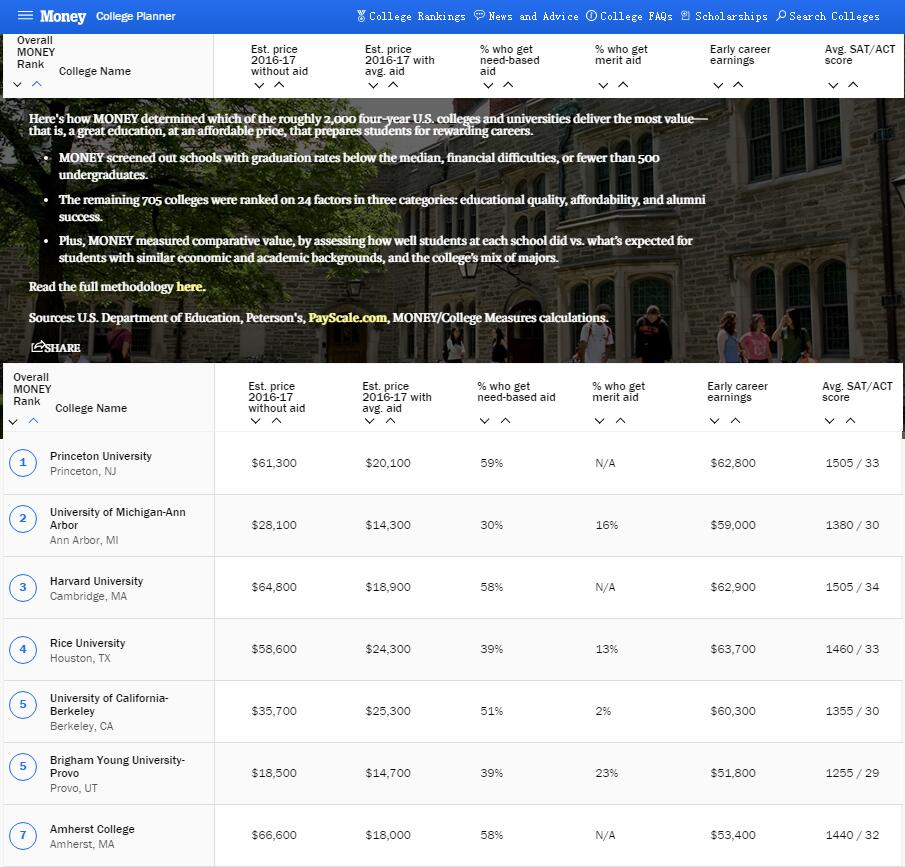Sort merit aid ascending in sticky header

tap(623, 85)
